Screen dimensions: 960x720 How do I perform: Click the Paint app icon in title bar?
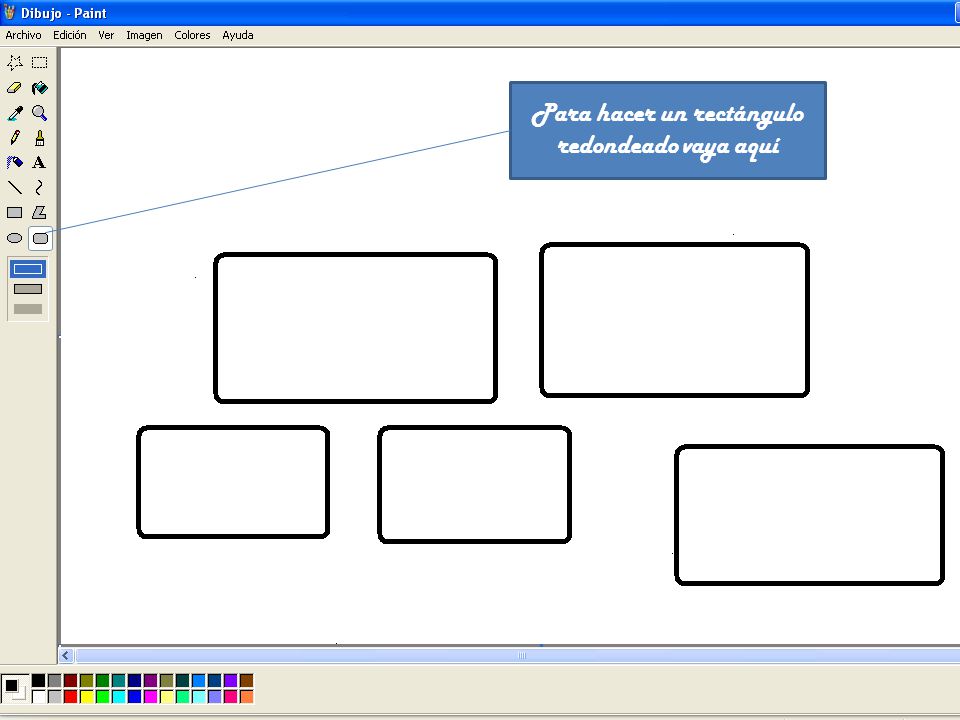(x=9, y=12)
